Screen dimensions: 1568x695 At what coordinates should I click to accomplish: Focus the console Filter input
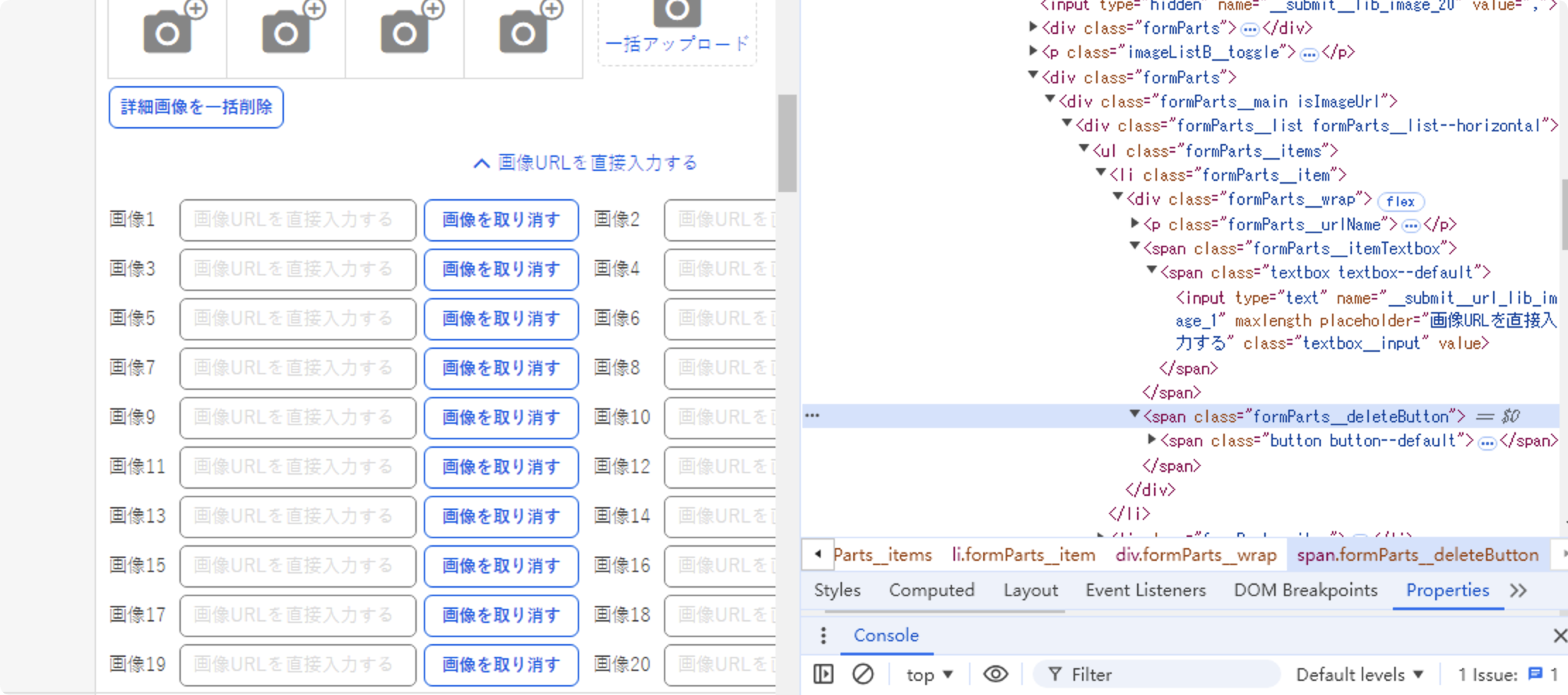(x=1156, y=675)
